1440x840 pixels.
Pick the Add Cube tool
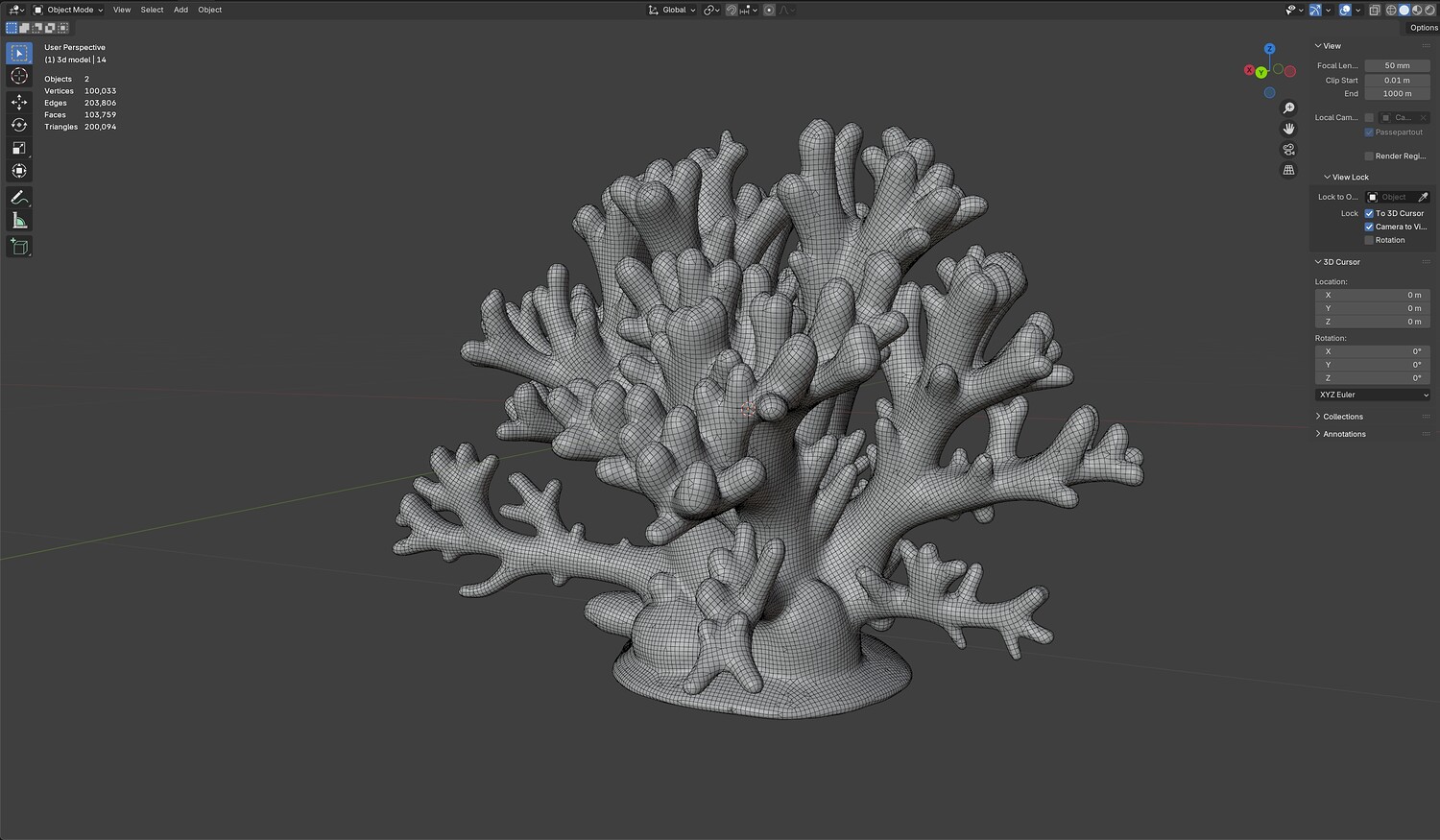point(19,248)
